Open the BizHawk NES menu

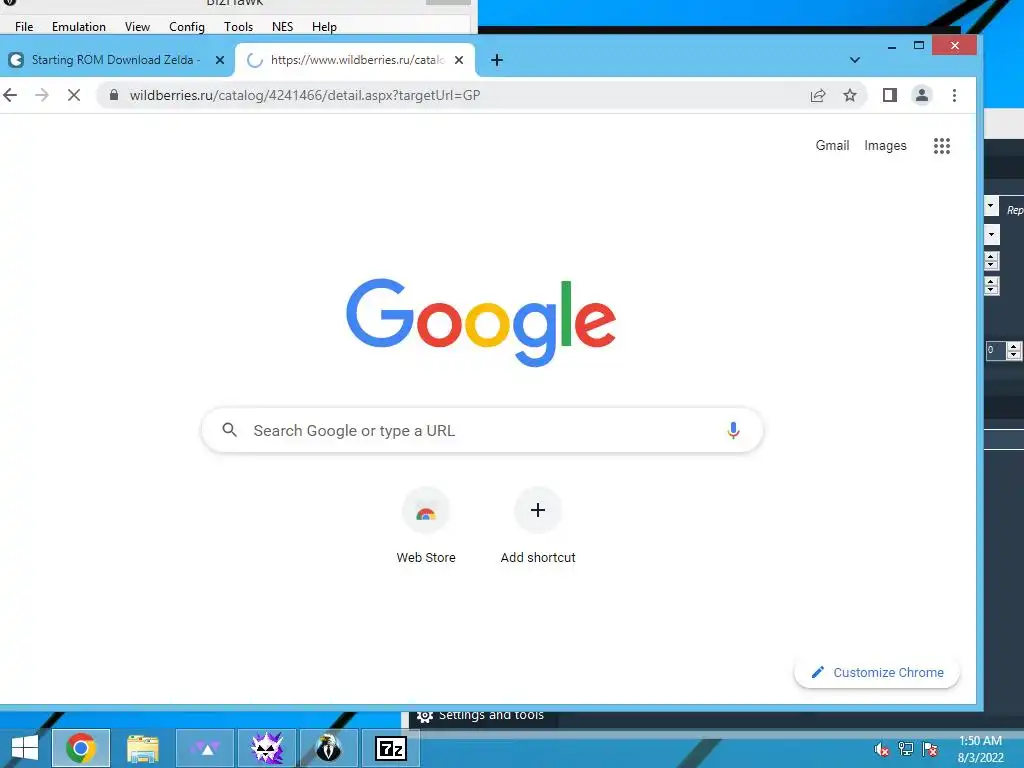[x=282, y=27]
